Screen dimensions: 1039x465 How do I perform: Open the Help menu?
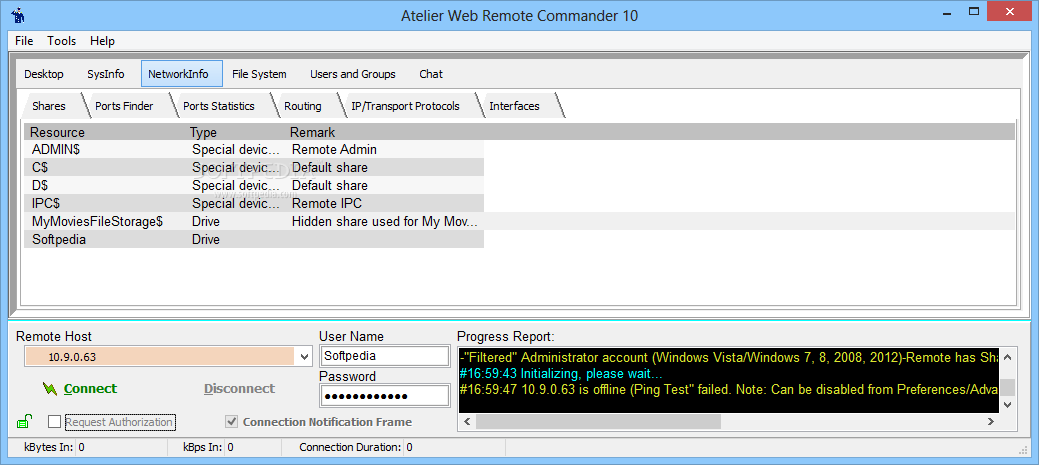[103, 41]
